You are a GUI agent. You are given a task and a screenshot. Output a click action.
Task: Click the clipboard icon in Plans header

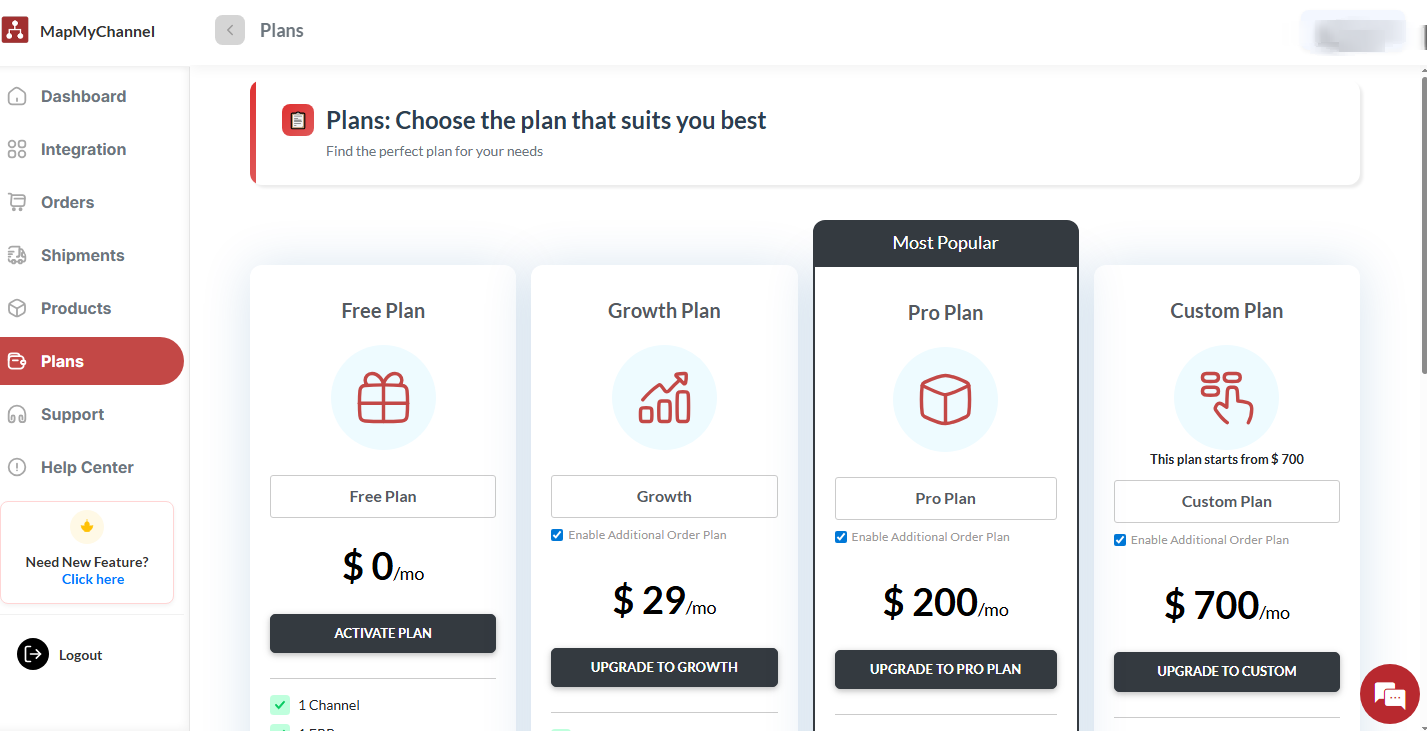(298, 120)
